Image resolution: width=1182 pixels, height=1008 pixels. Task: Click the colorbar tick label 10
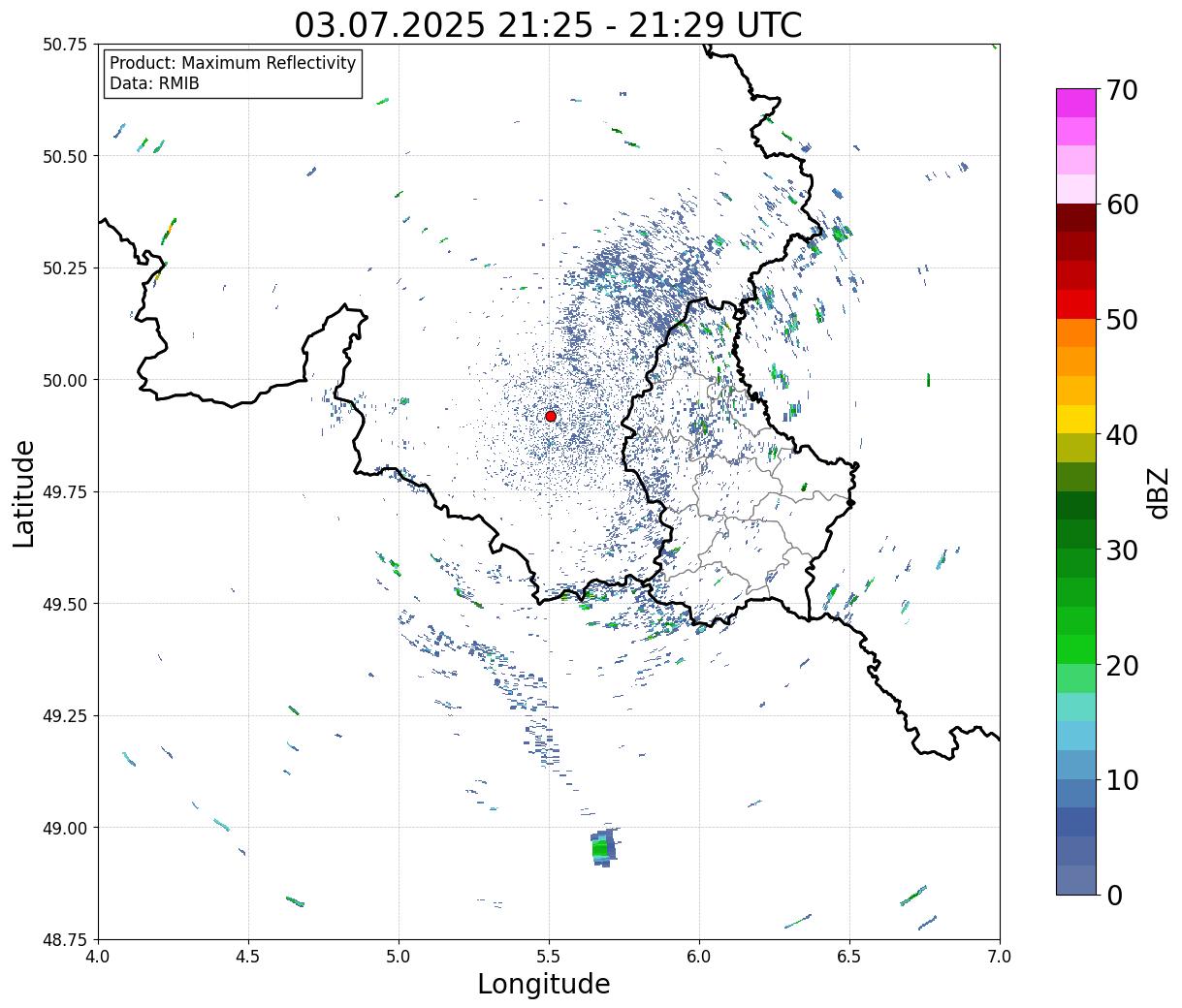coord(1121,779)
